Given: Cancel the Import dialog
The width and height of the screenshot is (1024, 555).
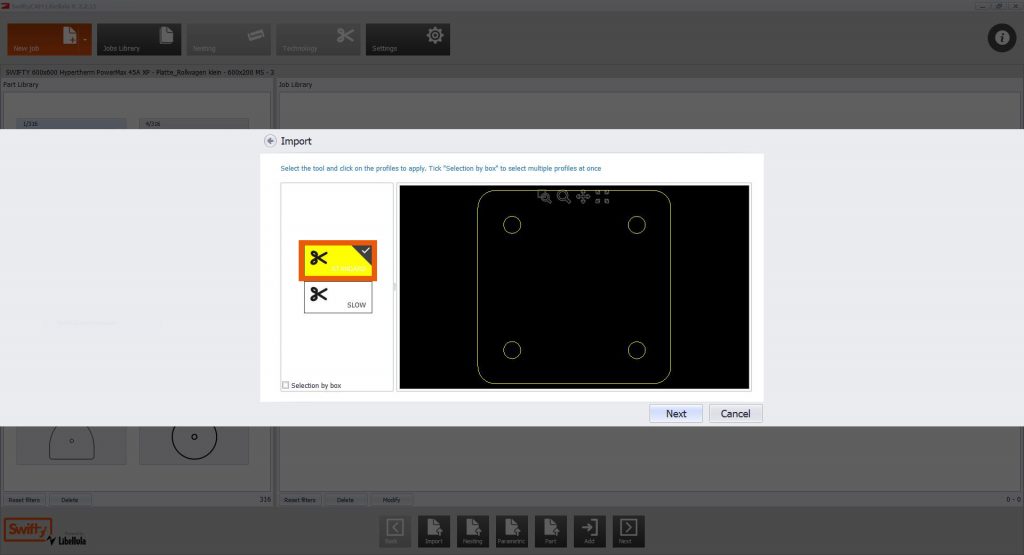Looking at the screenshot, I should pyautogui.click(x=735, y=413).
